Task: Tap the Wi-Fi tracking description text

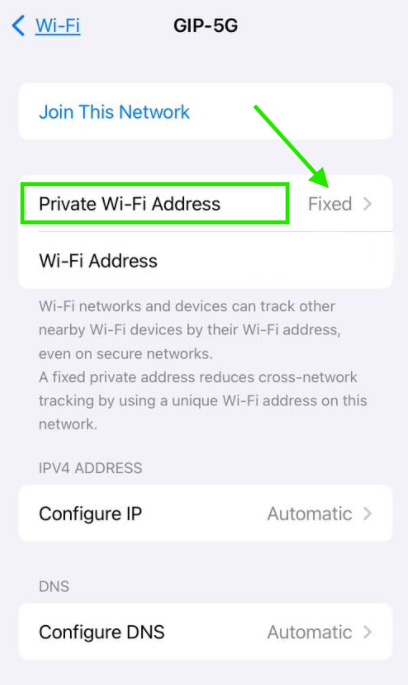Action: click(189, 330)
